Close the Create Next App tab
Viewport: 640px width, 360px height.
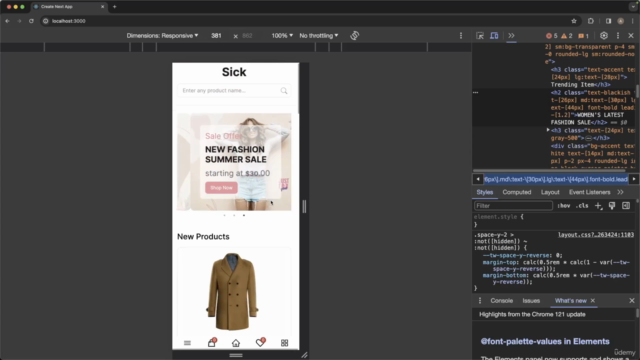[102, 7]
